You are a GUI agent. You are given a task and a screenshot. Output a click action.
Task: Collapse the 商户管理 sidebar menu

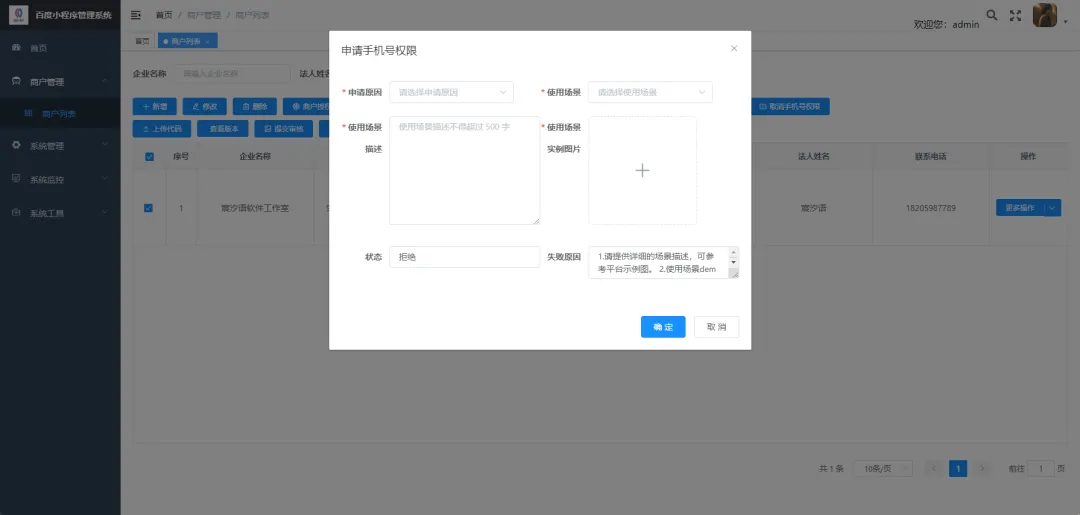point(60,81)
